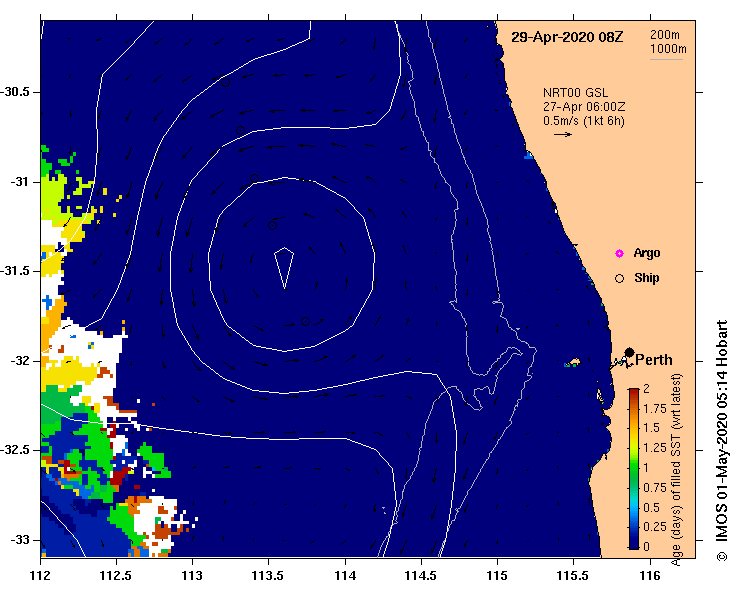The height and width of the screenshot is (592, 739).
Task: Click the Perth city label
Action: (x=654, y=360)
